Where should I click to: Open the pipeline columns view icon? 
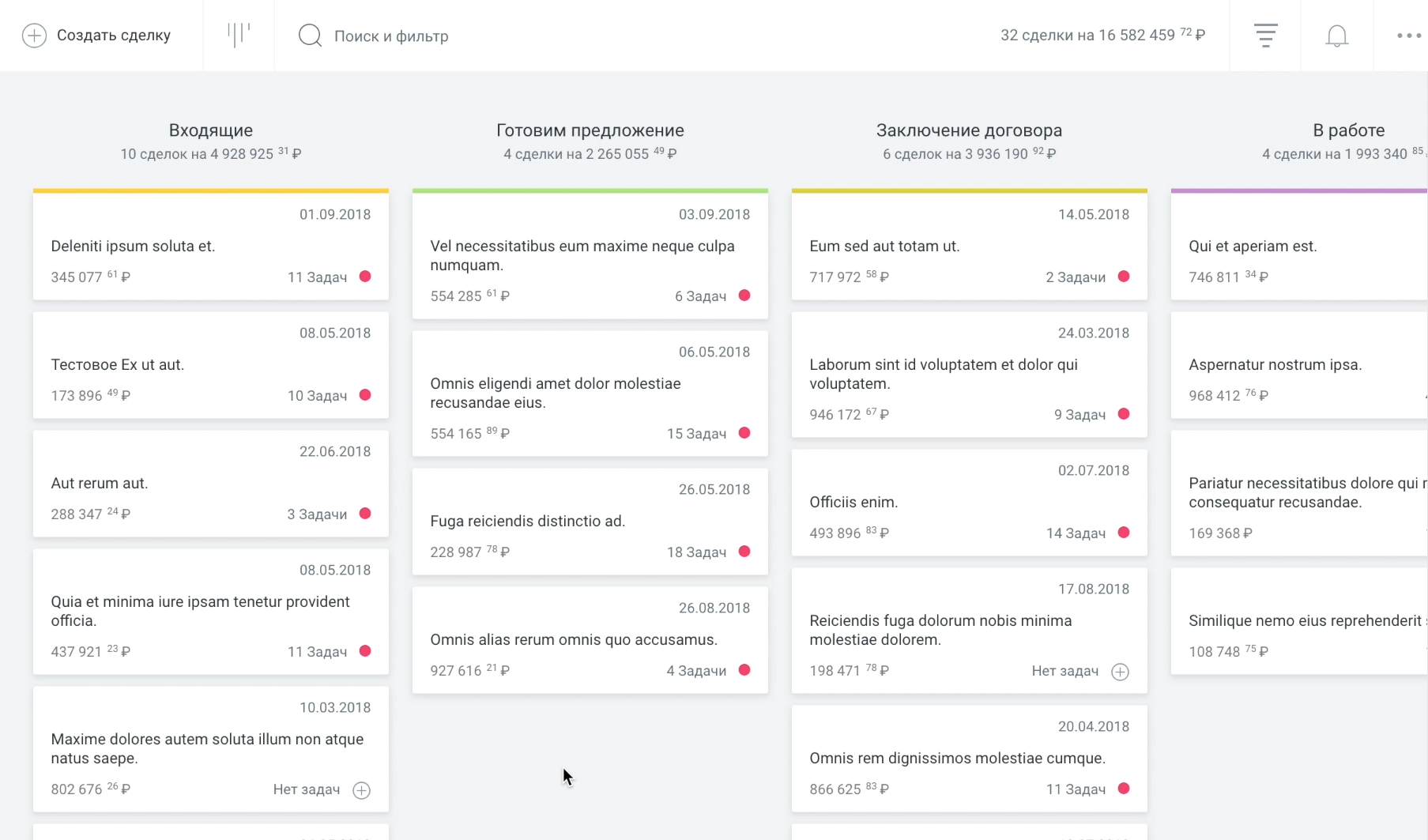[x=239, y=35]
